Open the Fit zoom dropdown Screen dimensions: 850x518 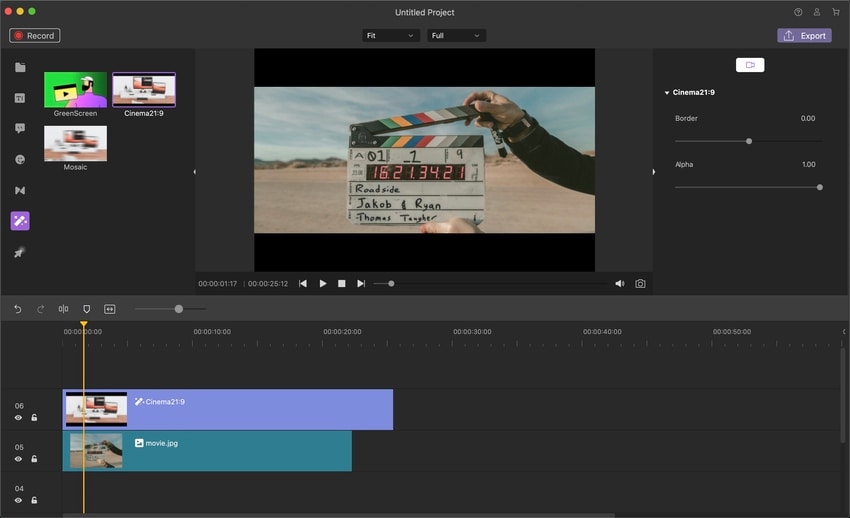click(x=390, y=36)
